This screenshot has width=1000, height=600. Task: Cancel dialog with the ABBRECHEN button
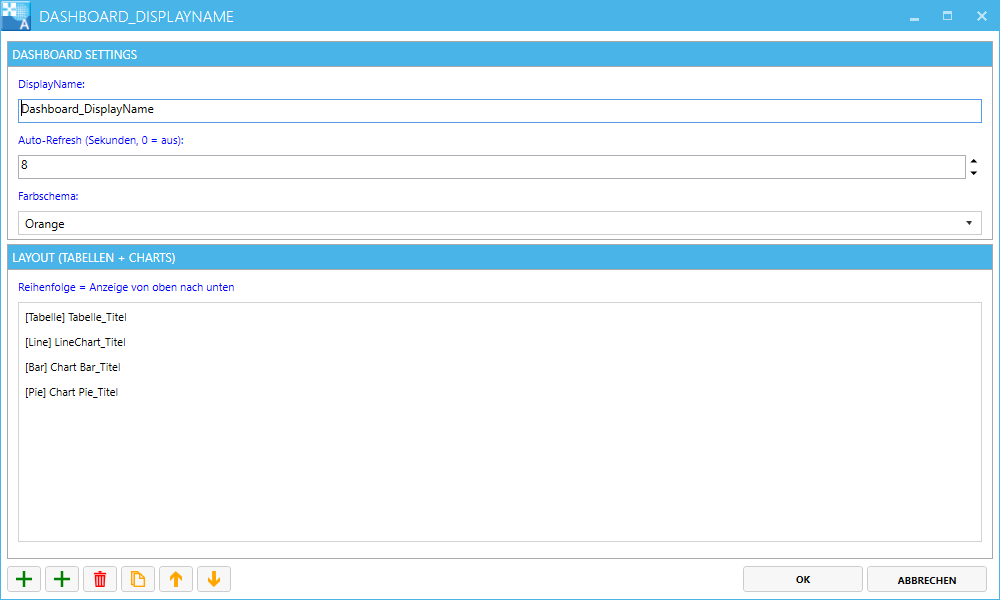[x=927, y=579]
